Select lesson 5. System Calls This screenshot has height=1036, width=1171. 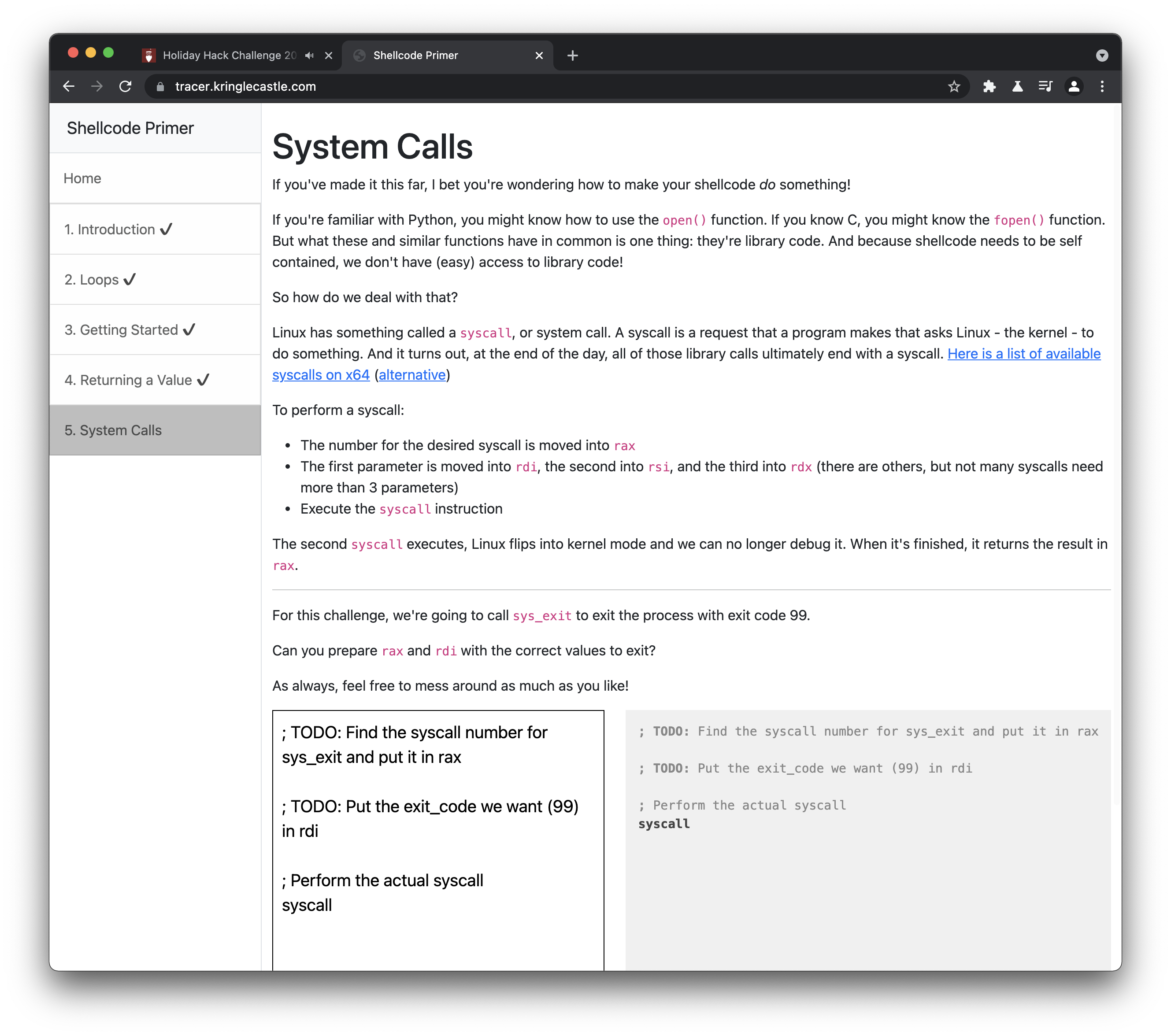click(155, 430)
